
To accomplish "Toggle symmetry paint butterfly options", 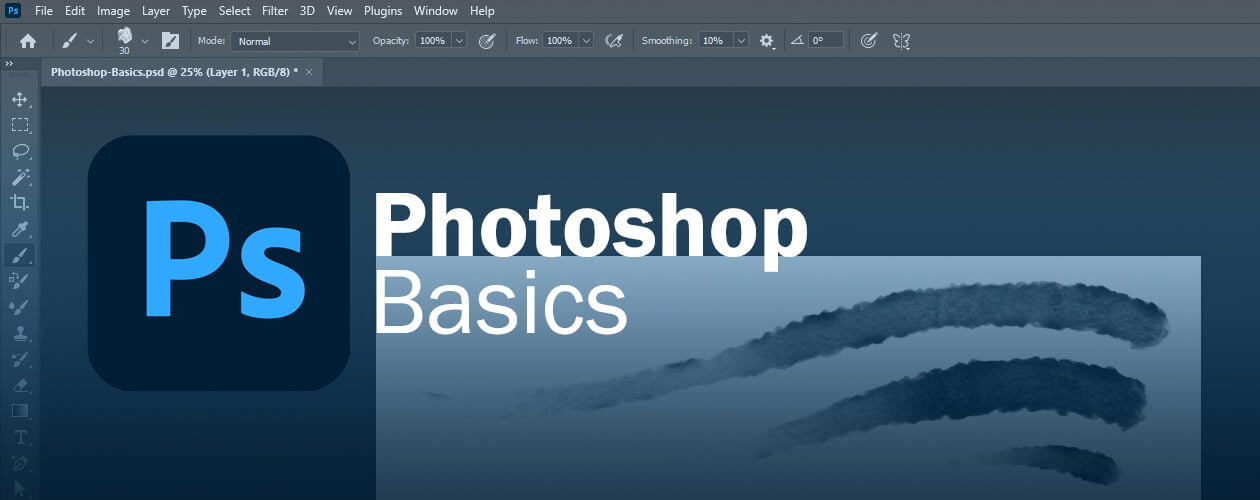I will tap(901, 41).
